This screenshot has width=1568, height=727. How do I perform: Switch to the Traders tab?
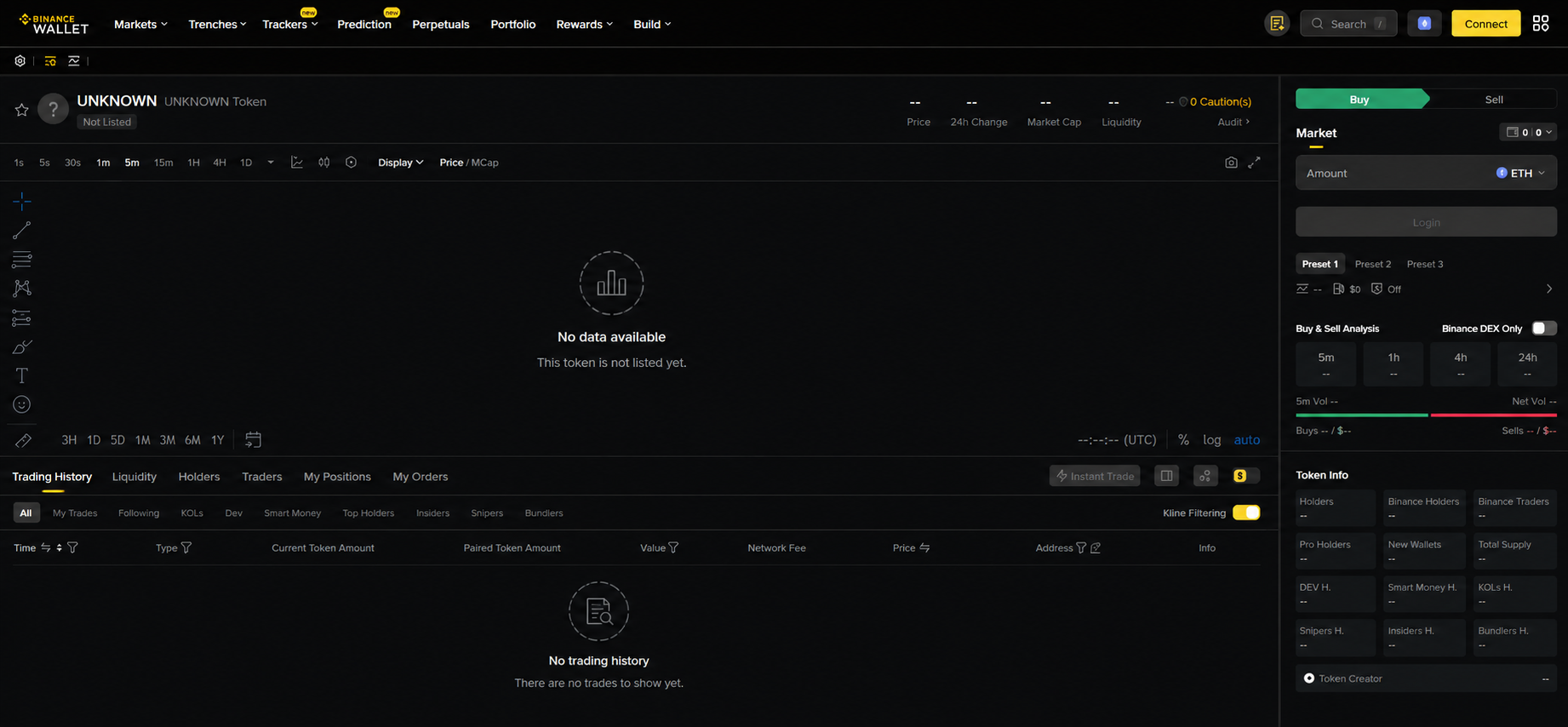[x=262, y=477]
